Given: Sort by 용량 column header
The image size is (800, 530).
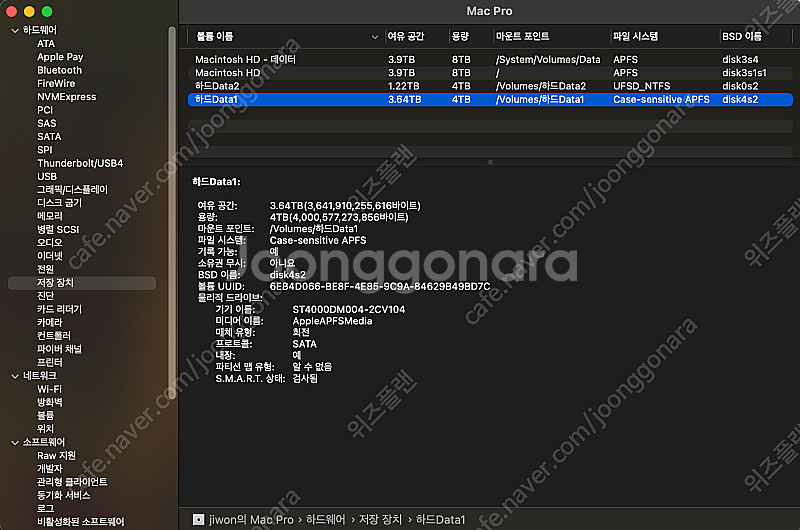Looking at the screenshot, I should click(x=460, y=37).
